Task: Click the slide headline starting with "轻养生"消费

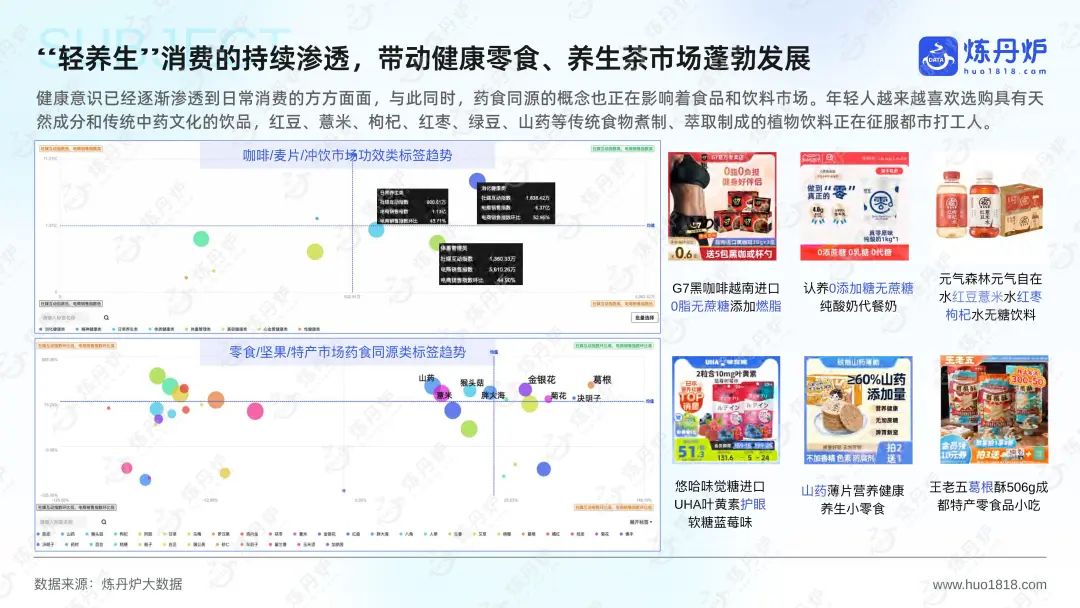Action: tap(424, 60)
